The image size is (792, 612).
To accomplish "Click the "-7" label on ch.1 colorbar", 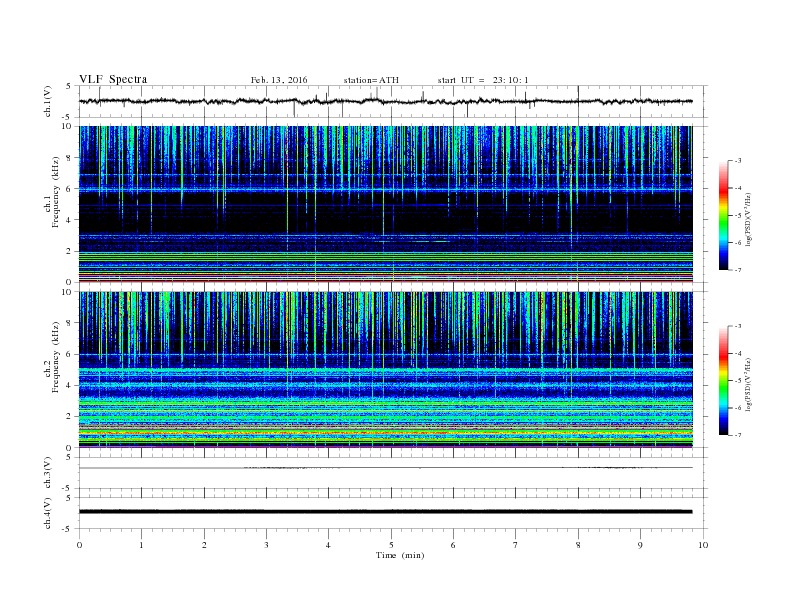I will click(x=738, y=270).
